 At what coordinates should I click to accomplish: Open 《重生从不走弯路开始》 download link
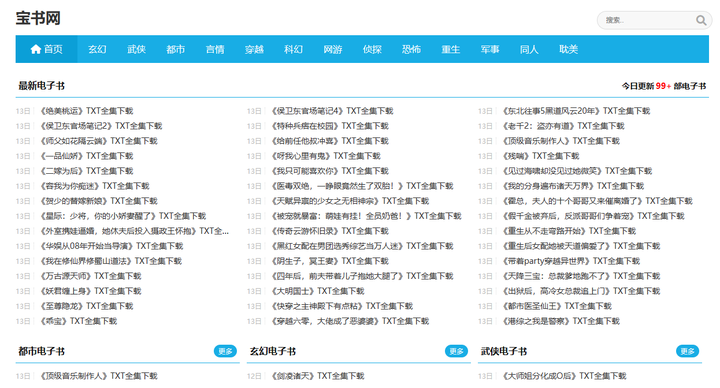569,231
